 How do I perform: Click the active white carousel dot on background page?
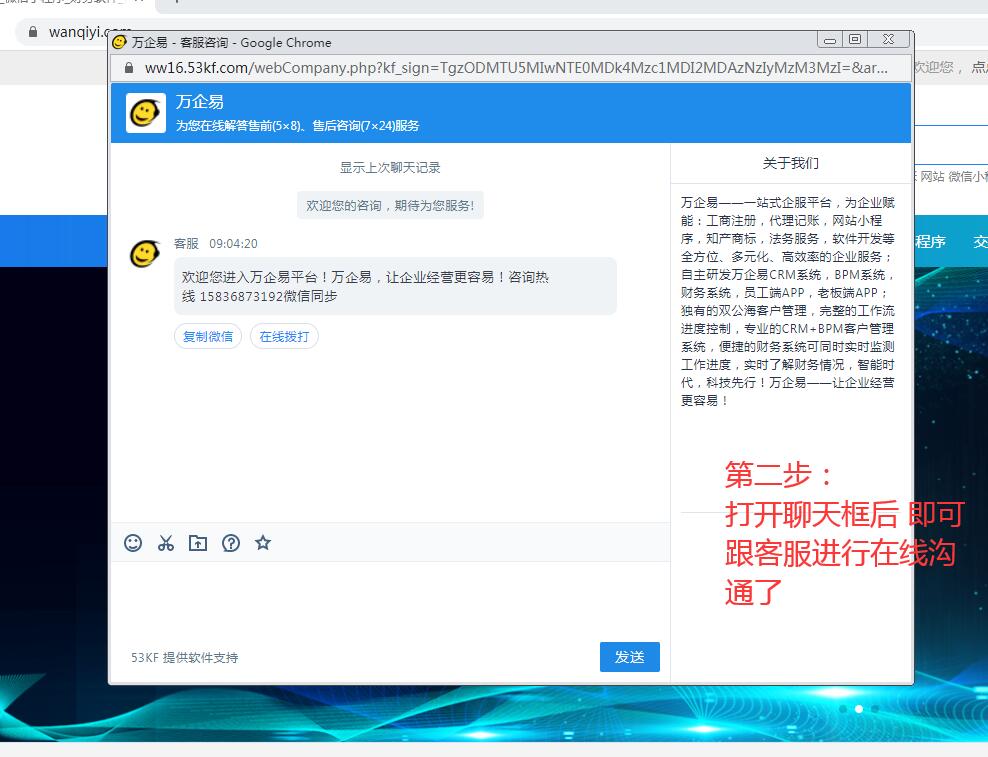(858, 708)
